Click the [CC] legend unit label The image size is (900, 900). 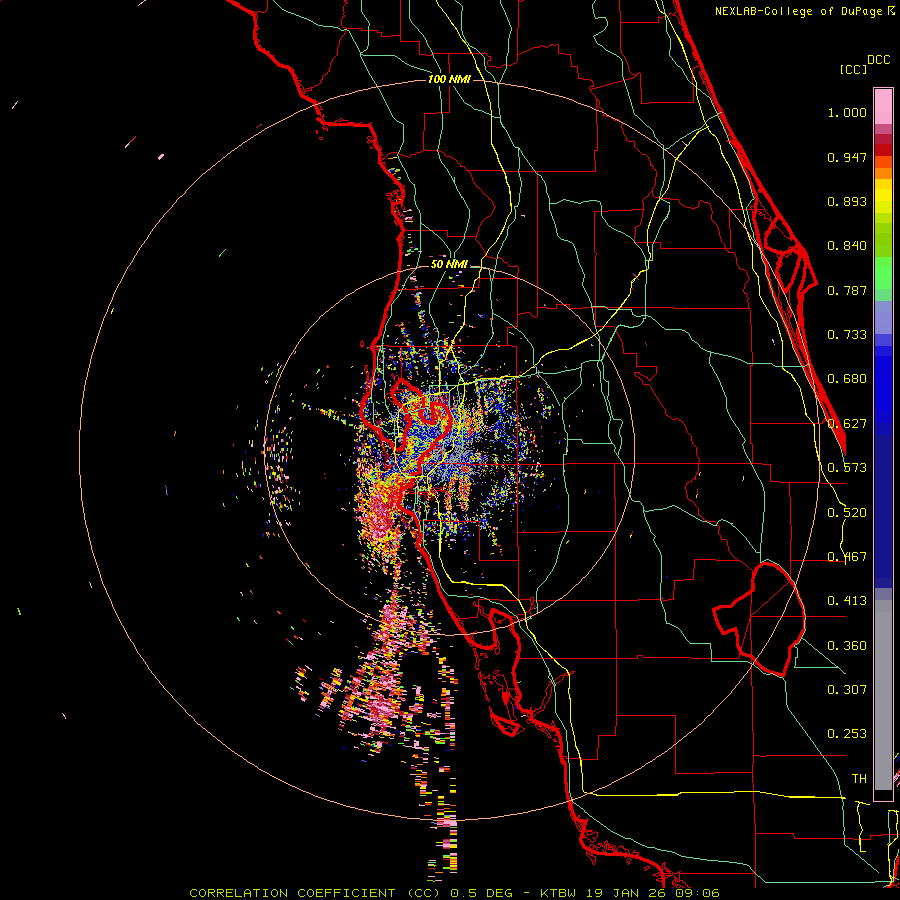click(x=854, y=69)
